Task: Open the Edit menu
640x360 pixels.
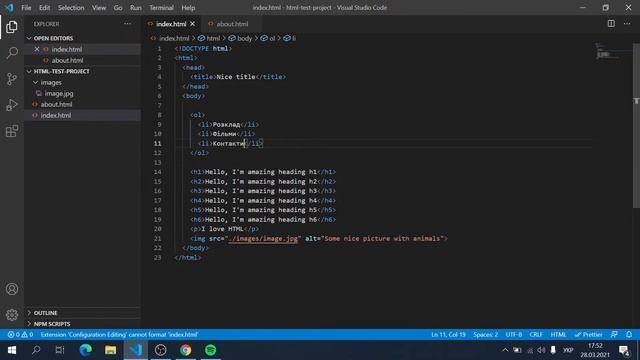Action: click(44, 8)
